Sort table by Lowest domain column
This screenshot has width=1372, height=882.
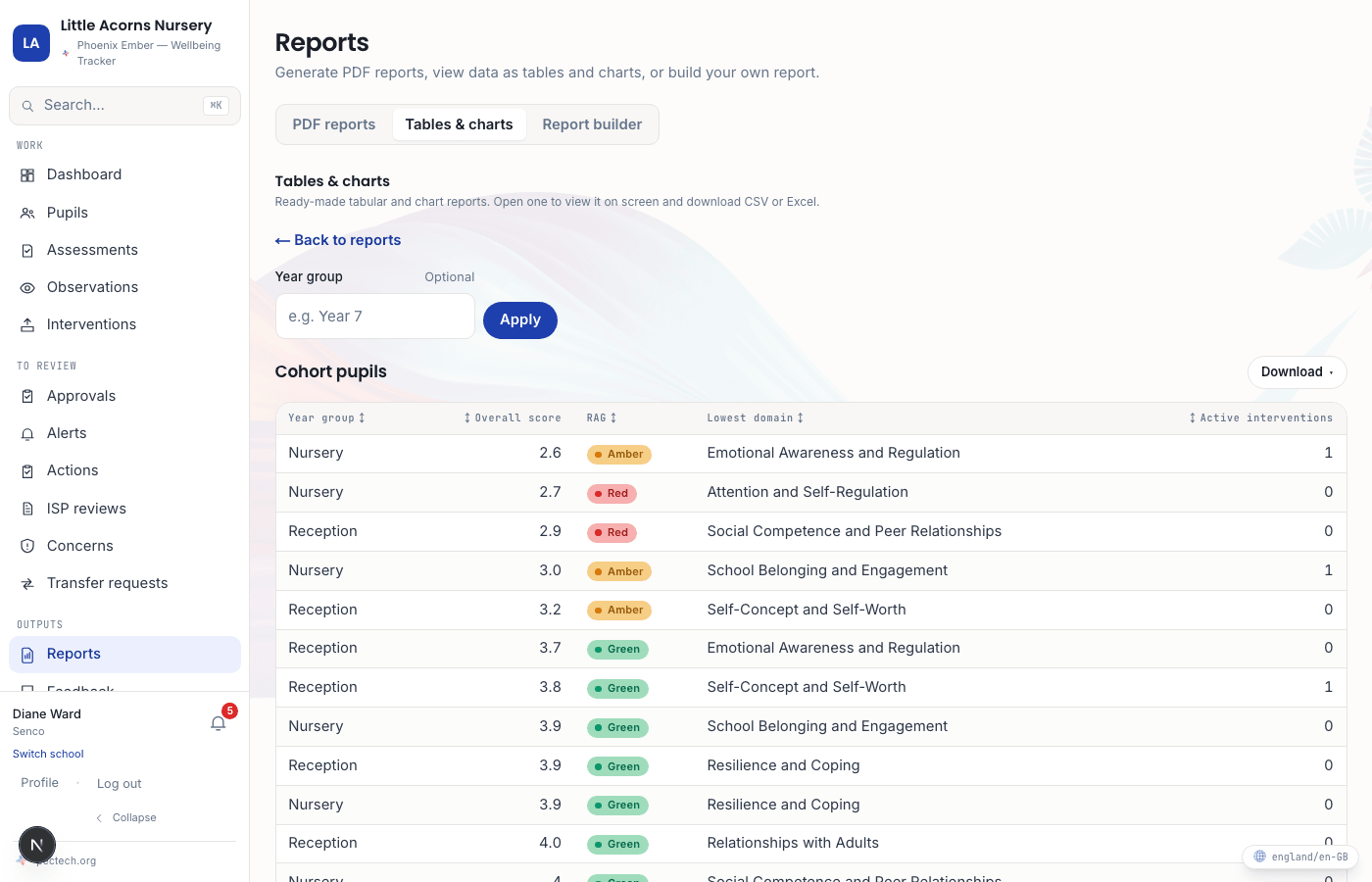coord(756,418)
